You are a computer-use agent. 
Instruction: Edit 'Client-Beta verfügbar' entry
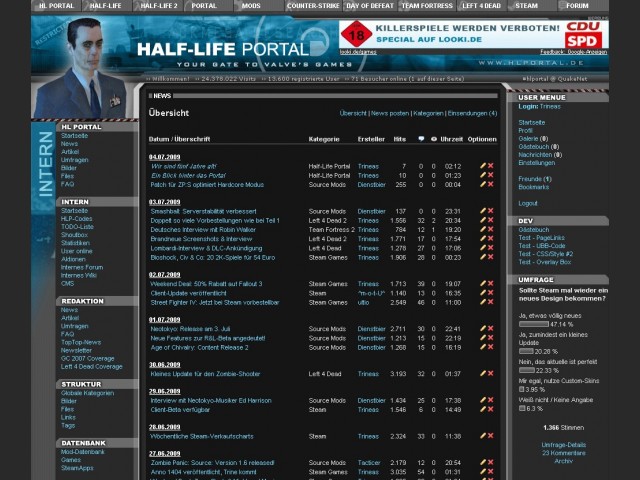pyautogui.click(x=483, y=409)
